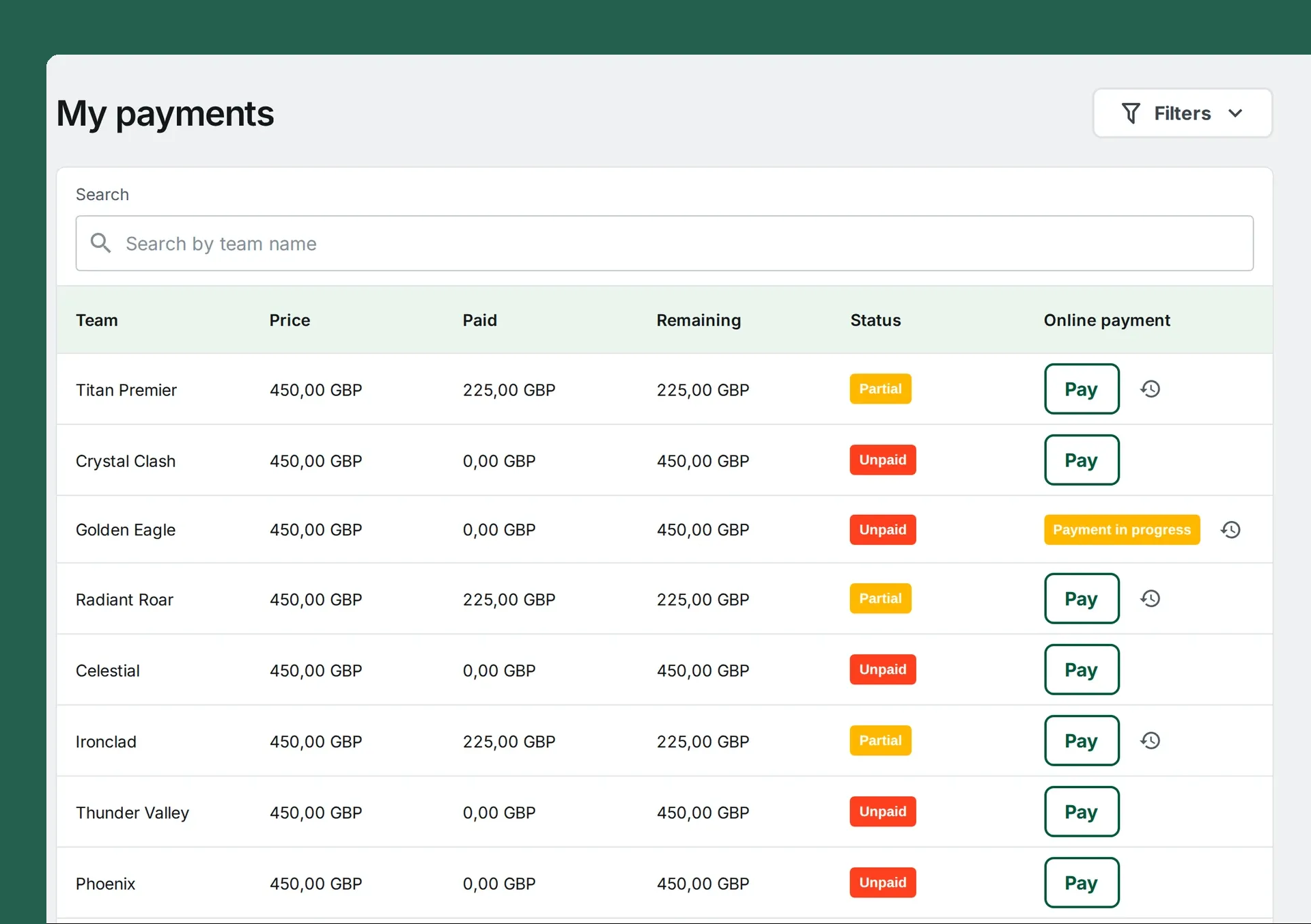Open payment history for Titan Premier
Image resolution: width=1311 pixels, height=924 pixels.
tap(1151, 389)
